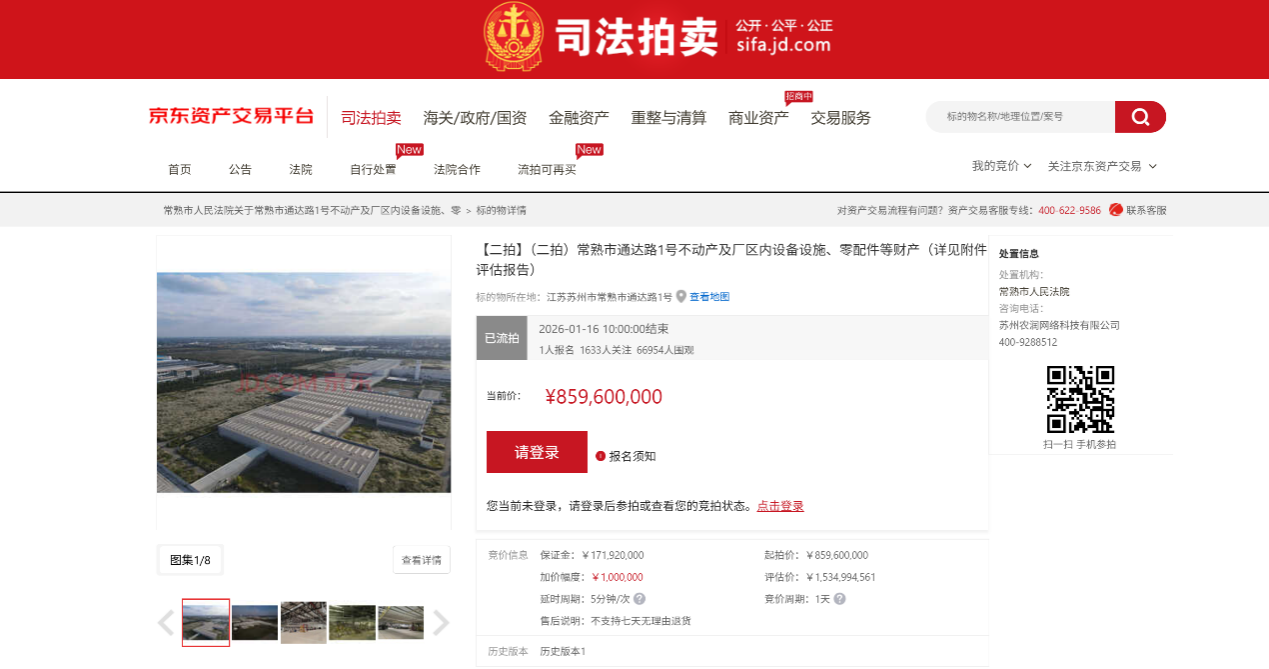Open 流拍可再买 menu item

547,170
